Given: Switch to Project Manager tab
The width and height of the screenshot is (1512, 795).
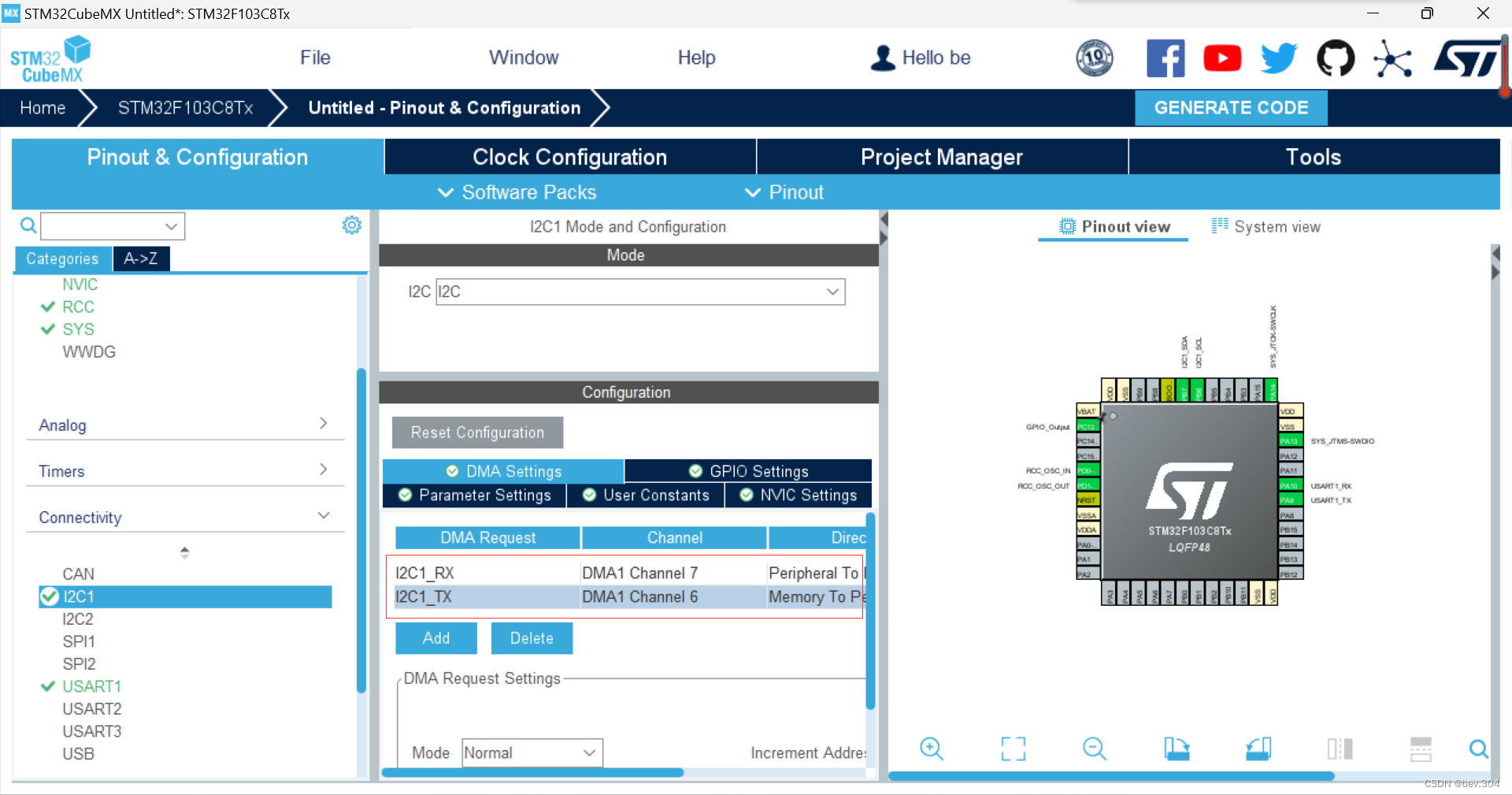Looking at the screenshot, I should (x=942, y=157).
